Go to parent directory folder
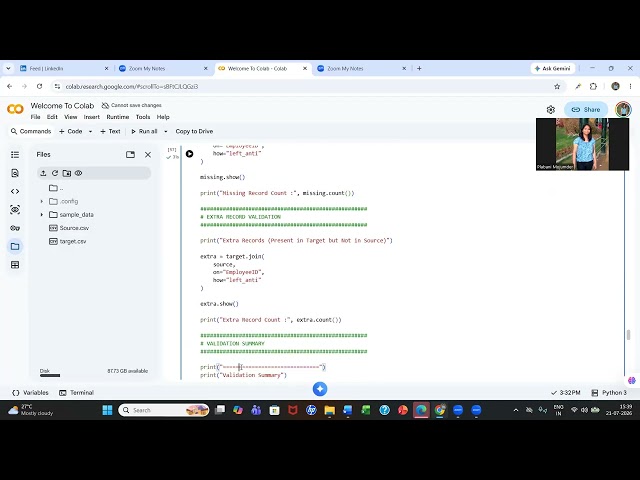 tap(56, 188)
